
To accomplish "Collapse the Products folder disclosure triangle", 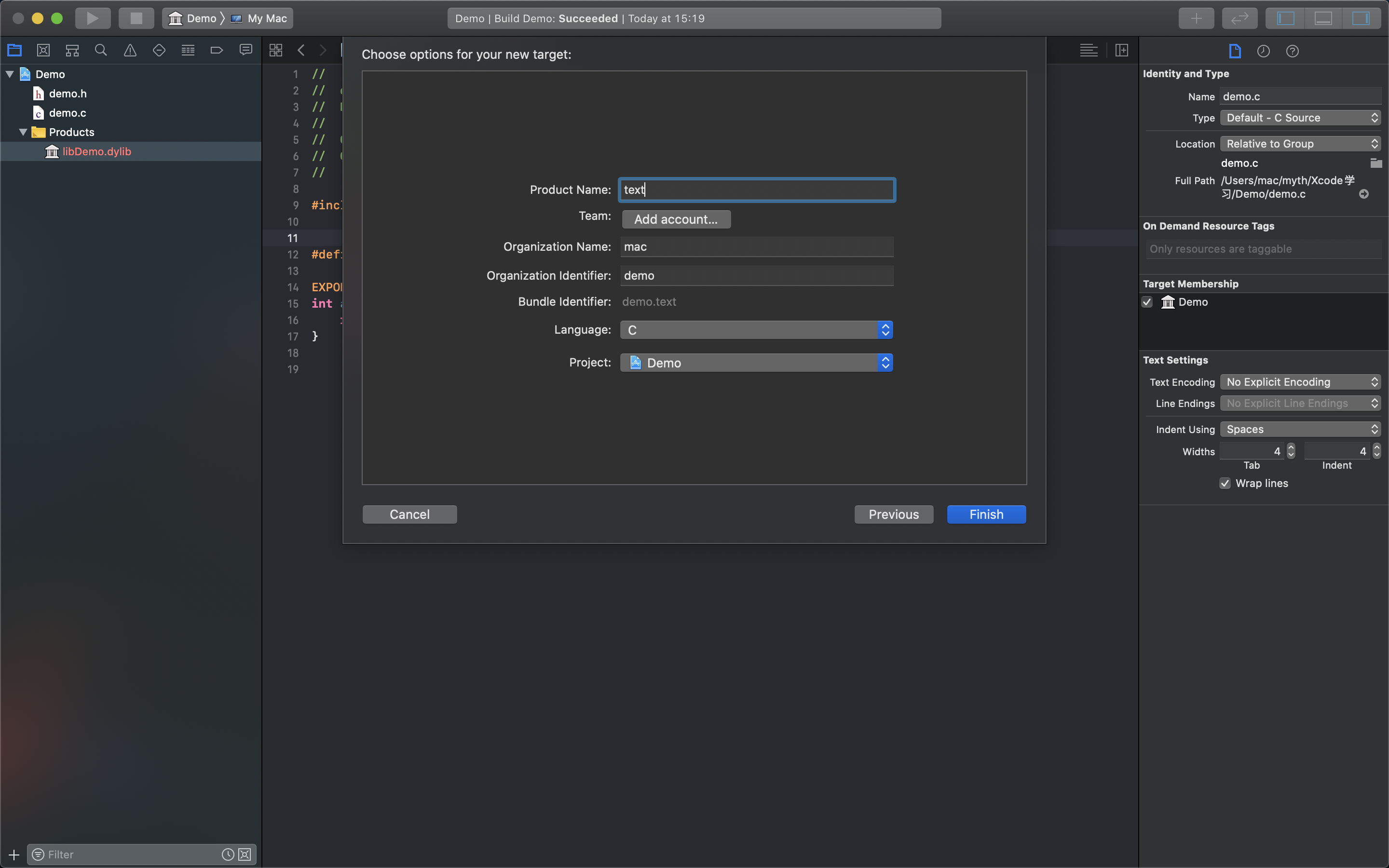I will click(x=23, y=132).
